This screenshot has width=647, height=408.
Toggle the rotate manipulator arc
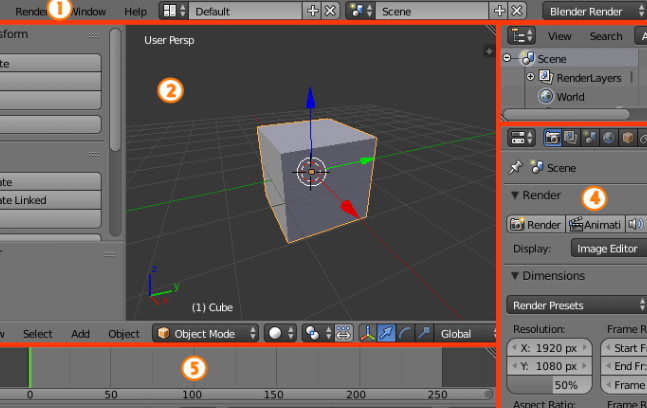tap(405, 333)
